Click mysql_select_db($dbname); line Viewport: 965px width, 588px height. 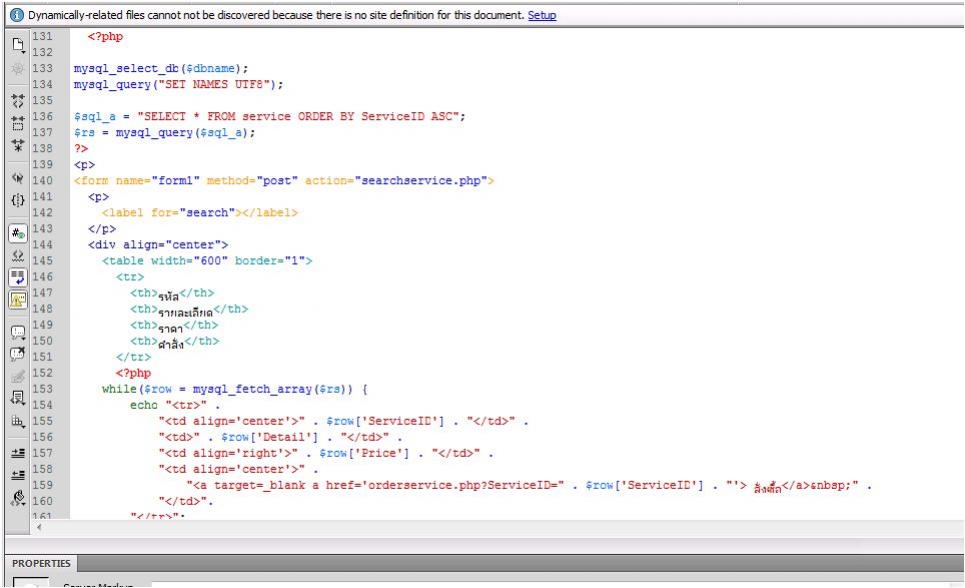tap(161, 68)
